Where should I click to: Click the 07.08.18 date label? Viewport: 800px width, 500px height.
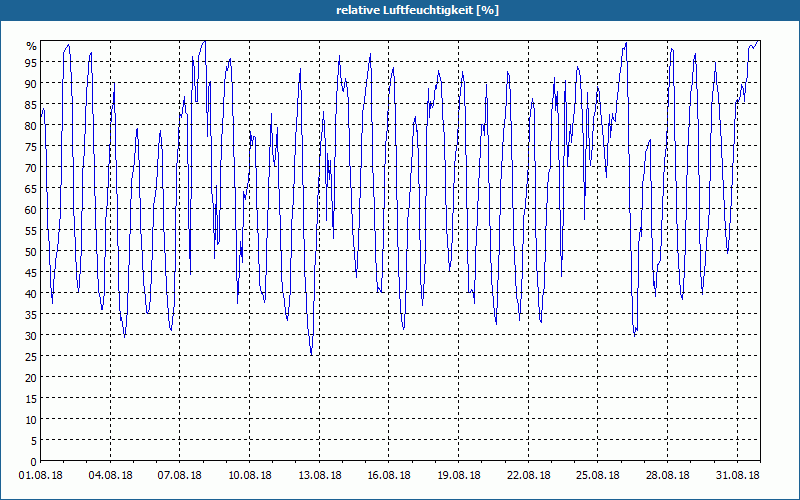[x=180, y=475]
